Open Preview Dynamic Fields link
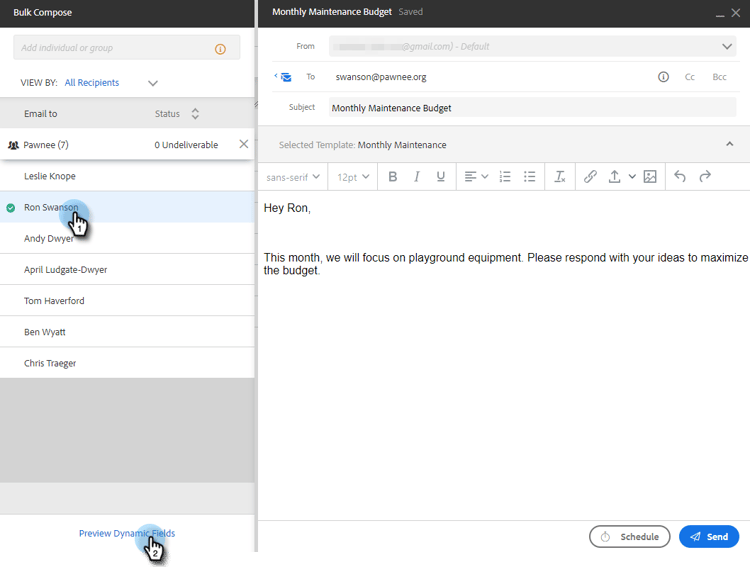 tap(127, 534)
